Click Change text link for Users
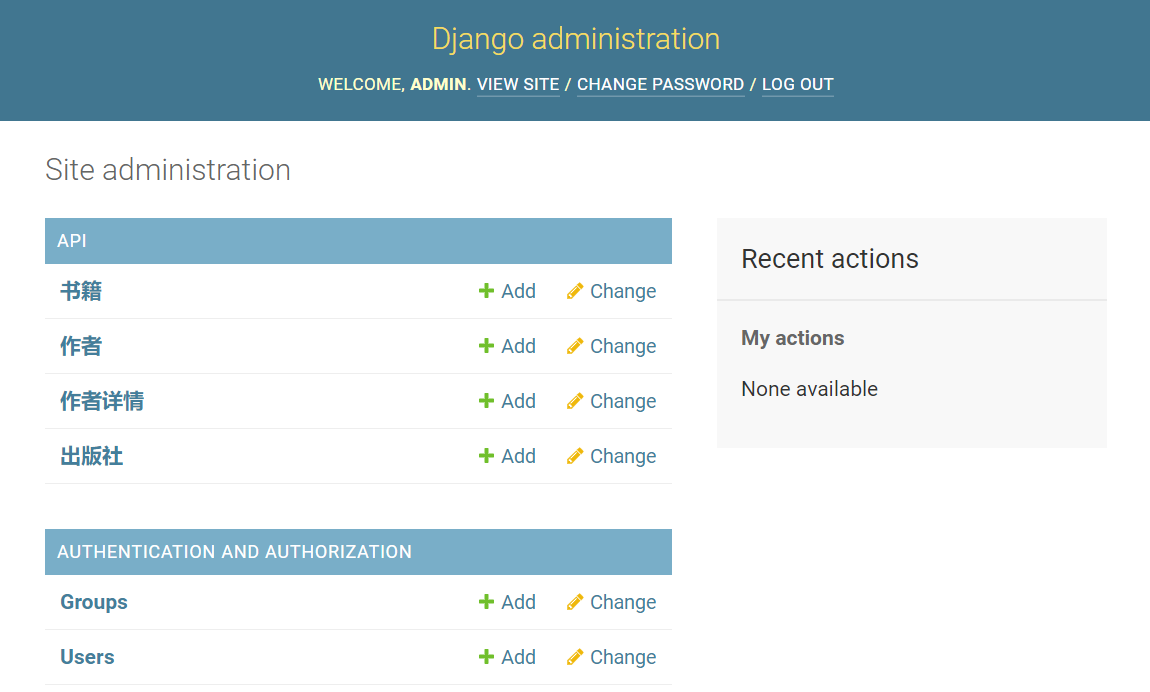Image resolution: width=1150 pixels, height=692 pixels. (623, 657)
